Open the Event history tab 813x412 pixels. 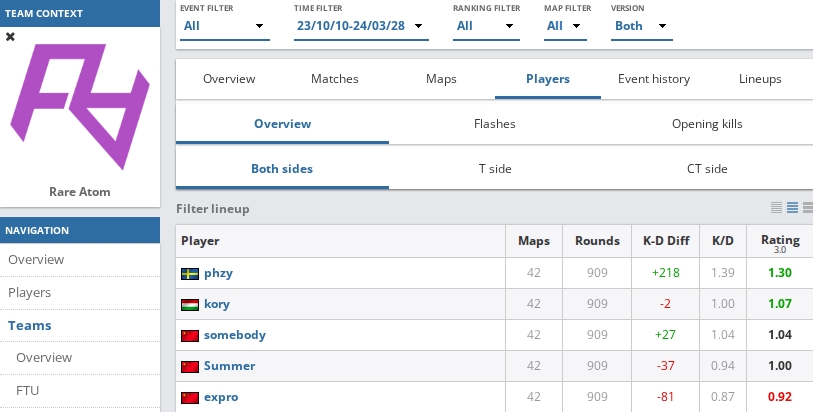654,79
